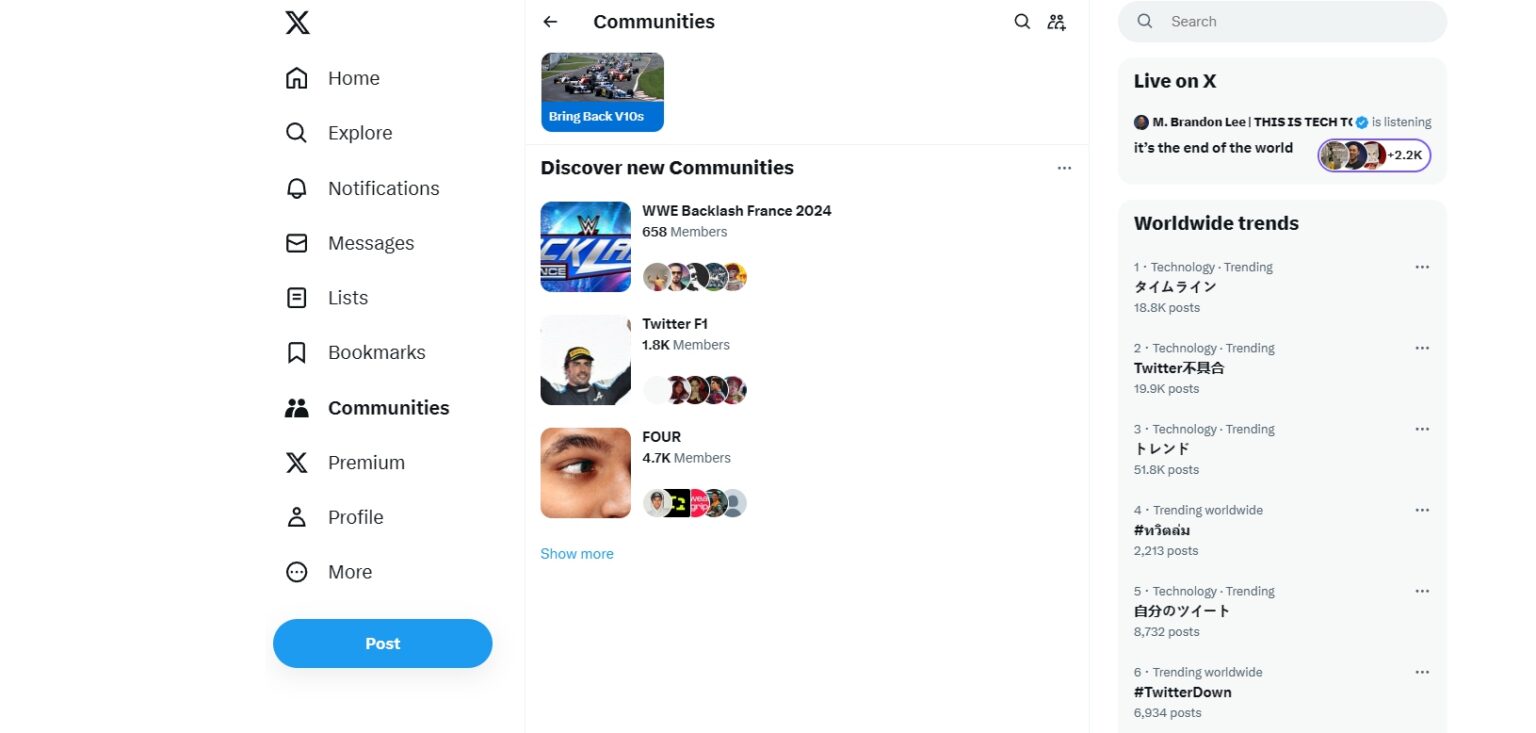
Task: Open the Home icon in the sidebar
Action: tap(296, 77)
